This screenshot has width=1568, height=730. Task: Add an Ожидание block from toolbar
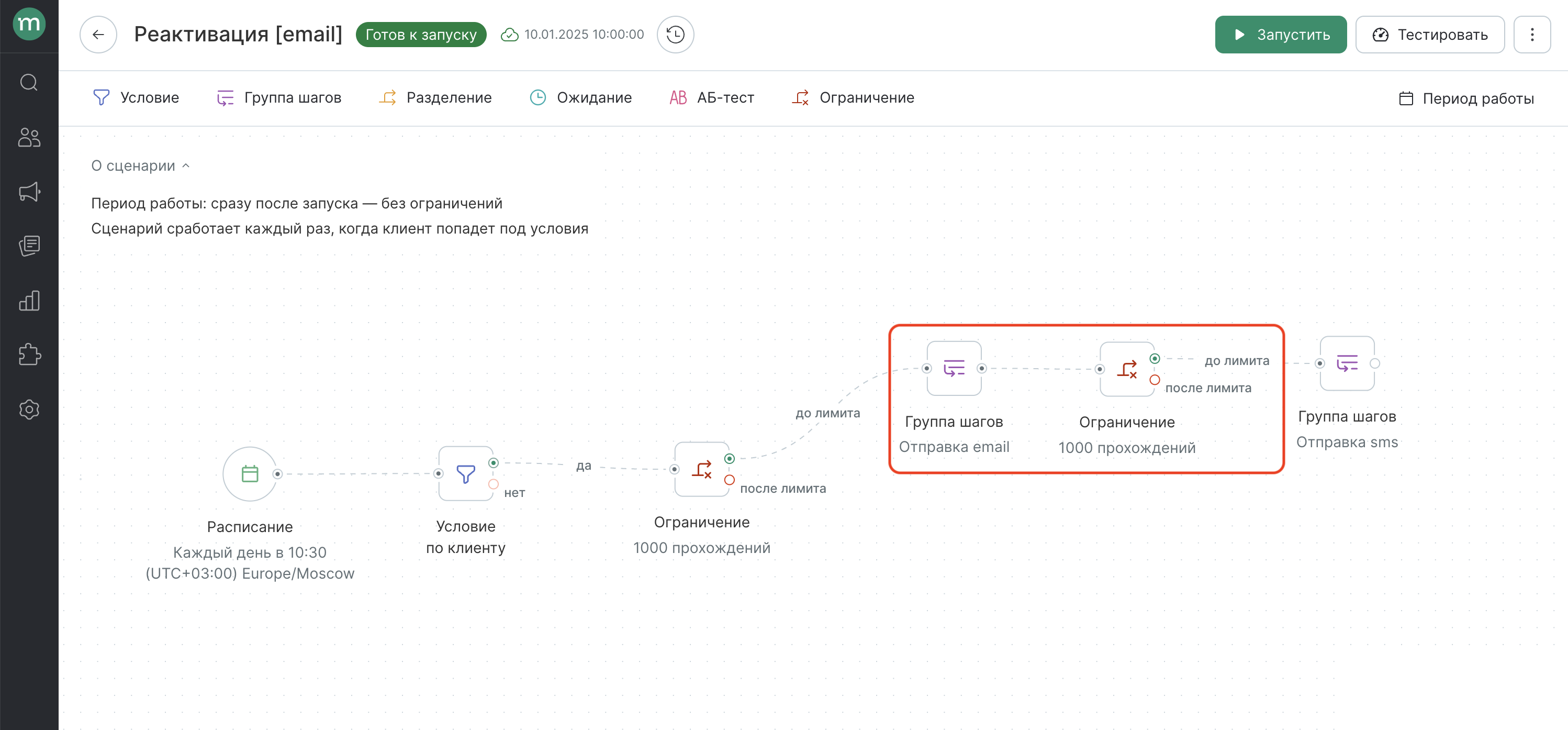[x=581, y=97]
